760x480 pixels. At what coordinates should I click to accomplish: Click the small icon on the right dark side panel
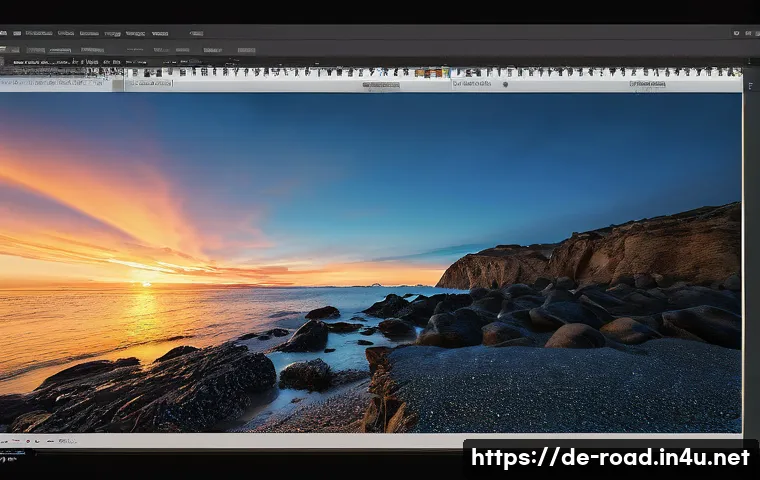751,86
